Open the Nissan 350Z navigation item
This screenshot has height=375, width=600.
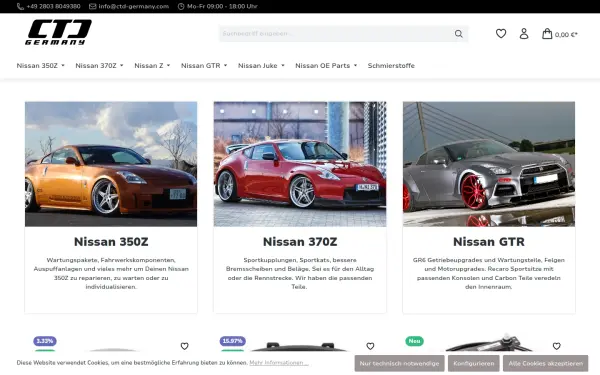point(37,65)
